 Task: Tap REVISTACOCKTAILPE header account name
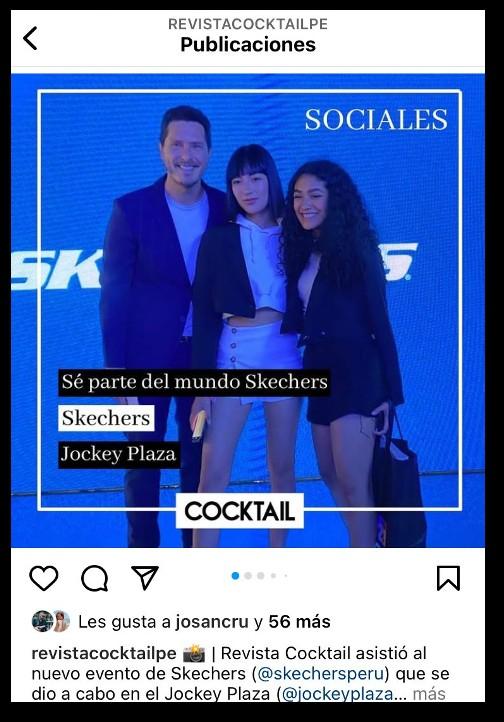point(248,24)
